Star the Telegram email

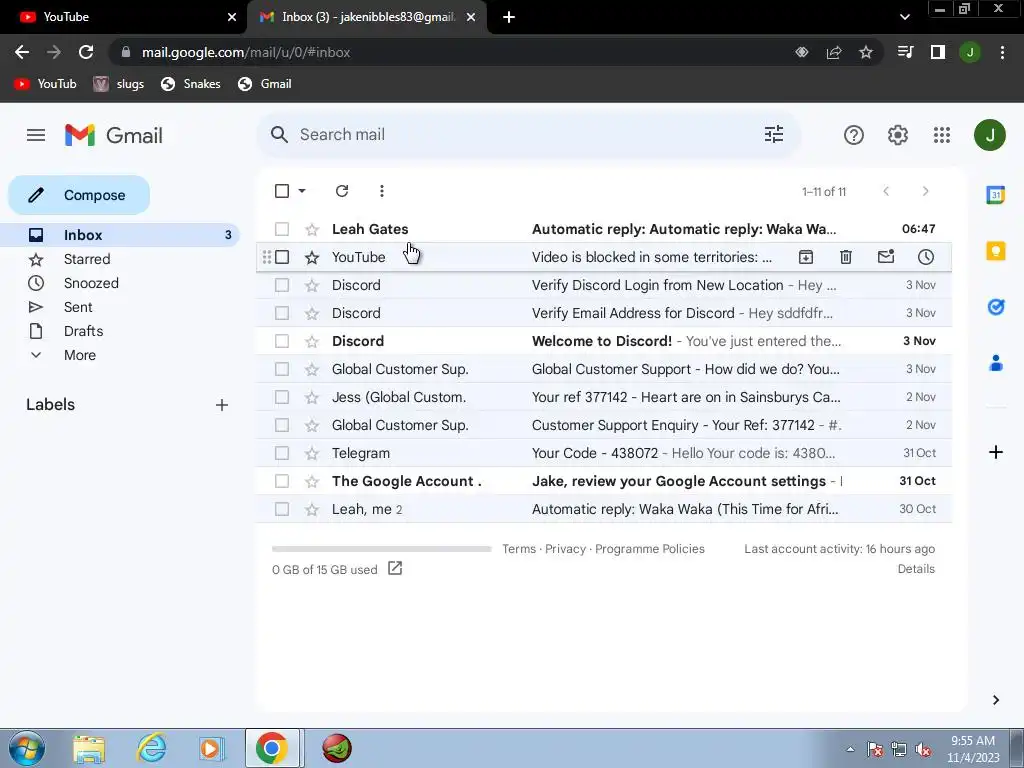point(312,453)
